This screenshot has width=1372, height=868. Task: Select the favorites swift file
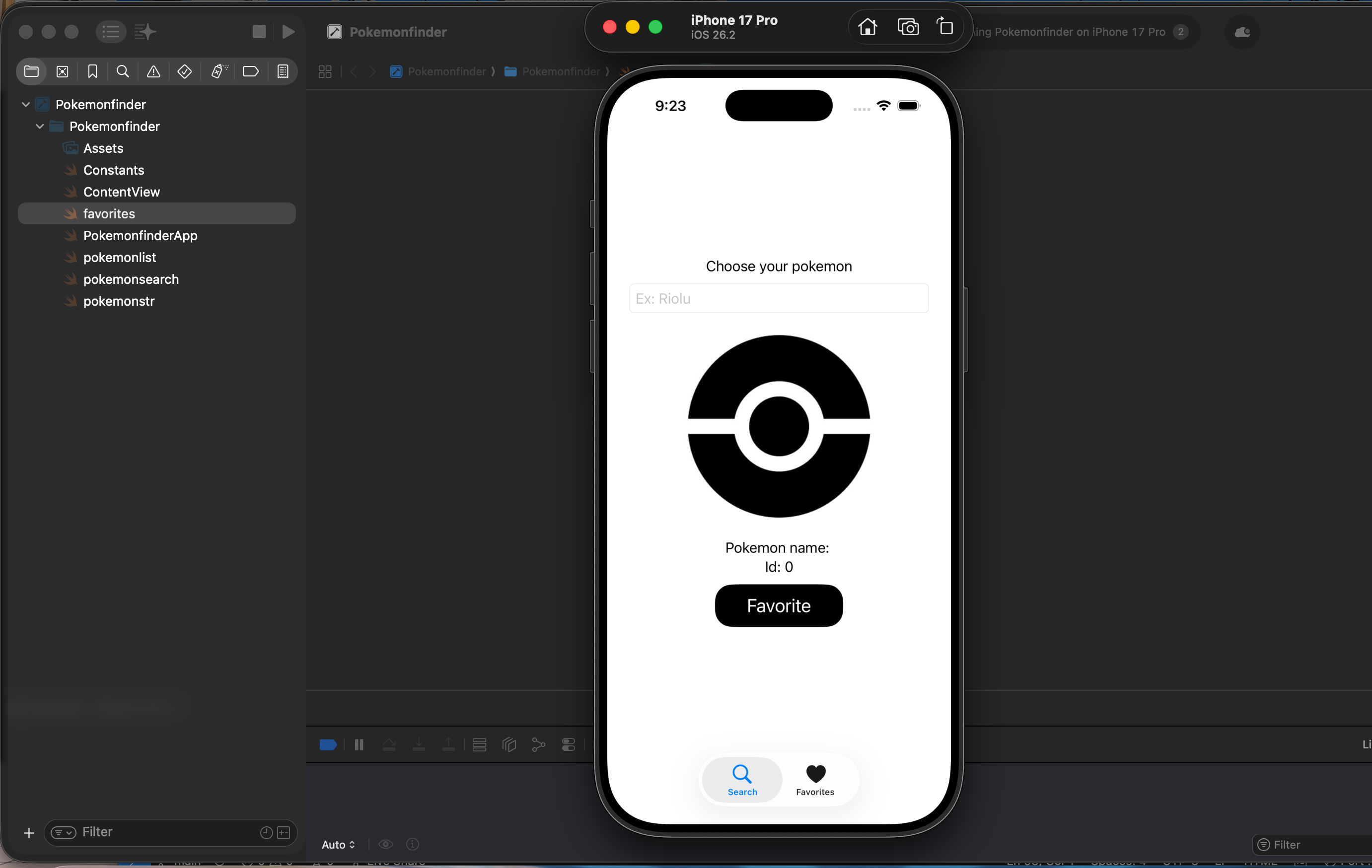click(x=157, y=213)
